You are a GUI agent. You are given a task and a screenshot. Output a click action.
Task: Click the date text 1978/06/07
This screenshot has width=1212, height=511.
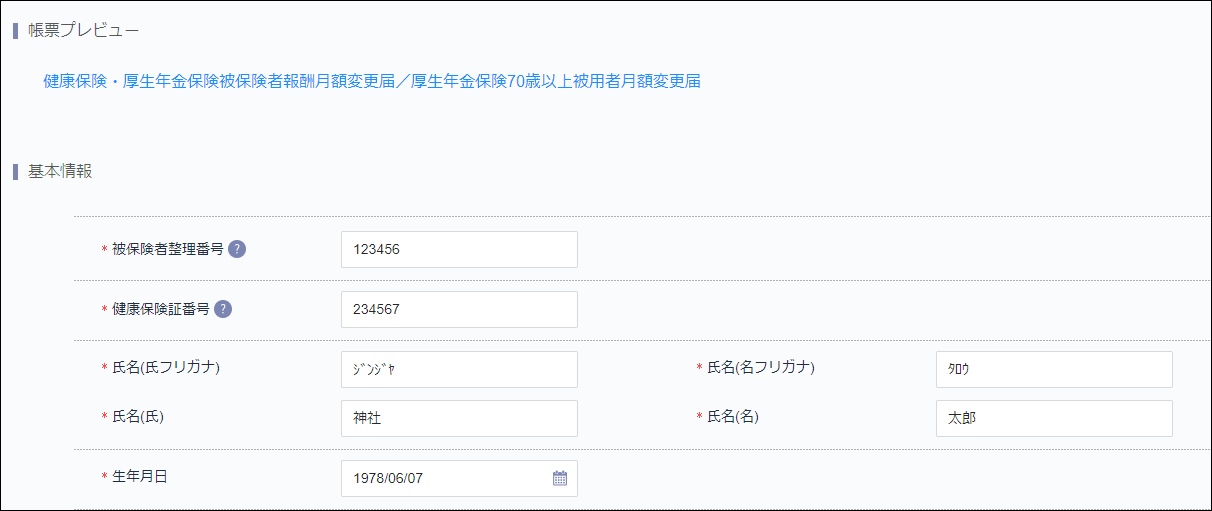[x=389, y=479]
